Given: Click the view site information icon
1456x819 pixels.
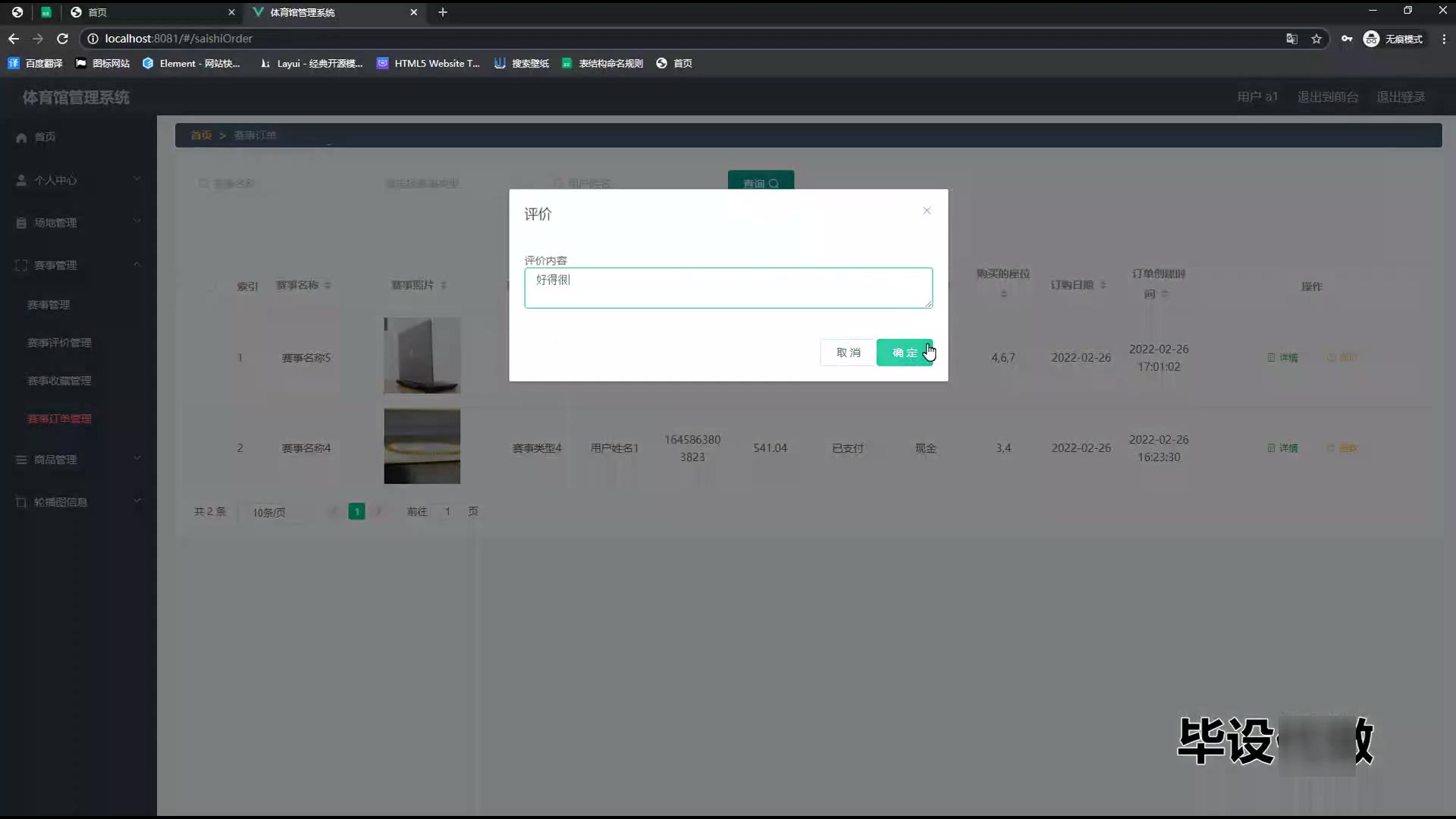Looking at the screenshot, I should pos(93,39).
